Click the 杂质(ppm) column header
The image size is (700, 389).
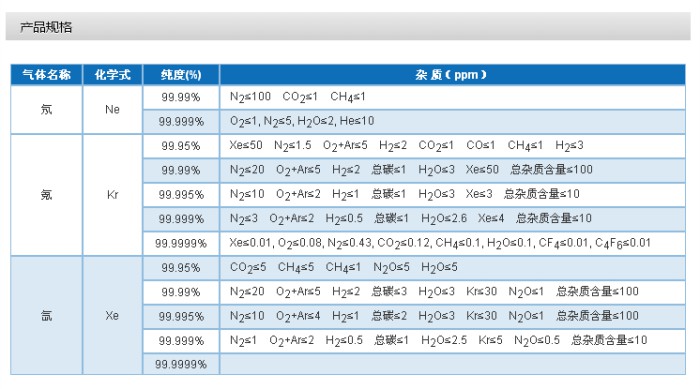click(452, 75)
